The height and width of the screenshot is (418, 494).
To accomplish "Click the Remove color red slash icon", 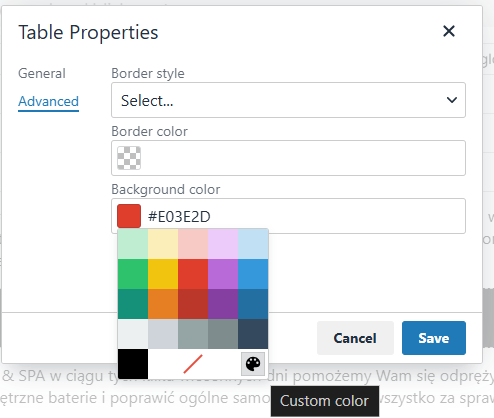I will (193, 364).
